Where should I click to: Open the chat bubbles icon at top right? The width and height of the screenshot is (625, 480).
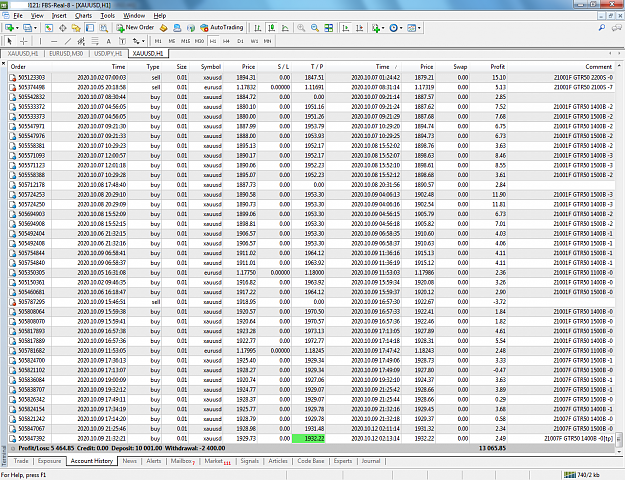point(617,28)
